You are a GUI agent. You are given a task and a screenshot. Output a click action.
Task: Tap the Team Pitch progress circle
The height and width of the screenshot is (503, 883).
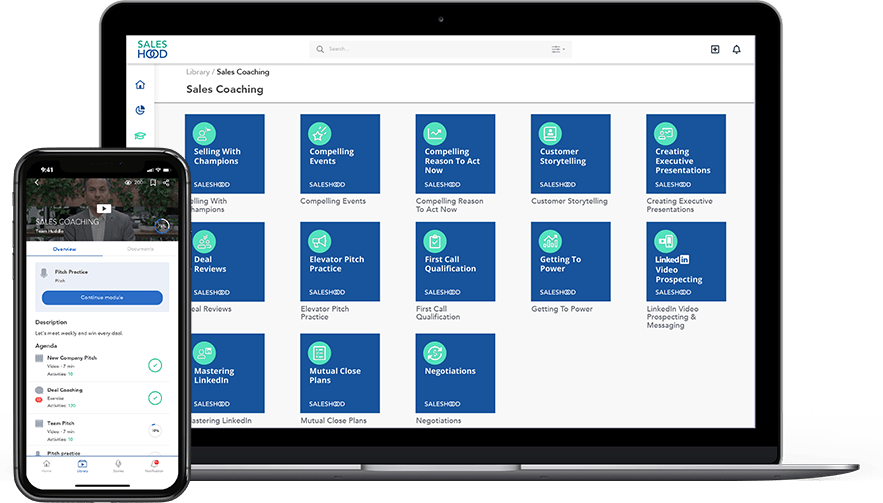(155, 430)
